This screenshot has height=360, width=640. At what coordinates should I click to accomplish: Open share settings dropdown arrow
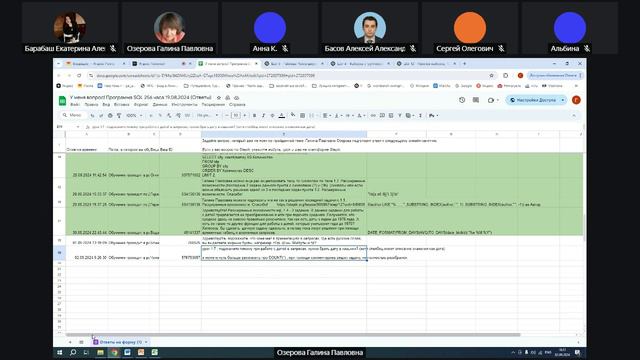[563, 100]
